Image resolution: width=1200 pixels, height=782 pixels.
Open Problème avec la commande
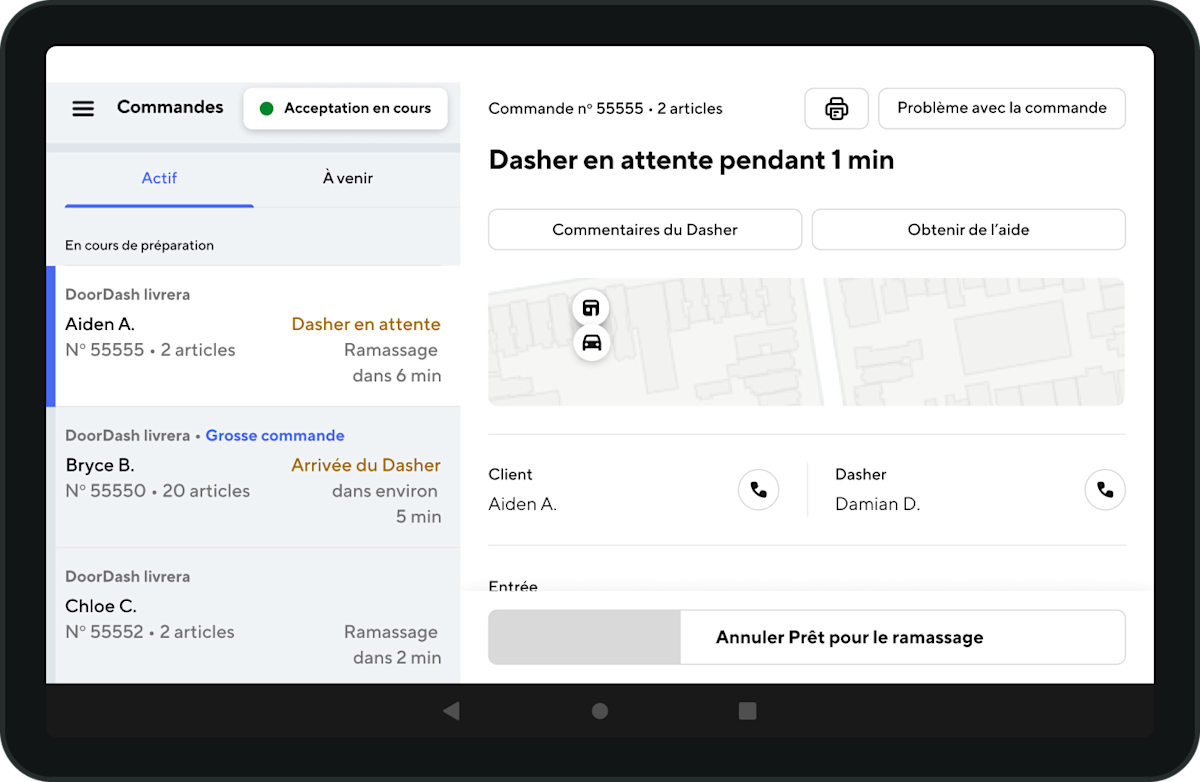(1001, 108)
